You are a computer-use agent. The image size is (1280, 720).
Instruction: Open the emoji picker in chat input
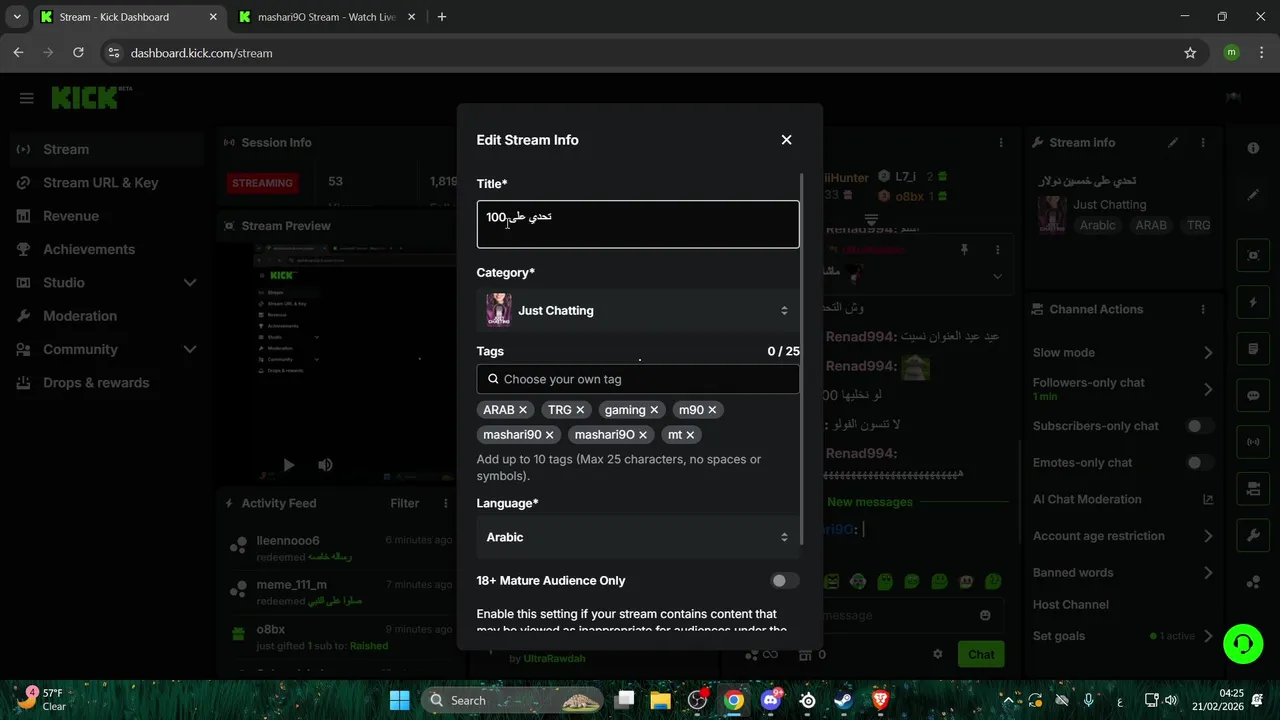coord(985,615)
